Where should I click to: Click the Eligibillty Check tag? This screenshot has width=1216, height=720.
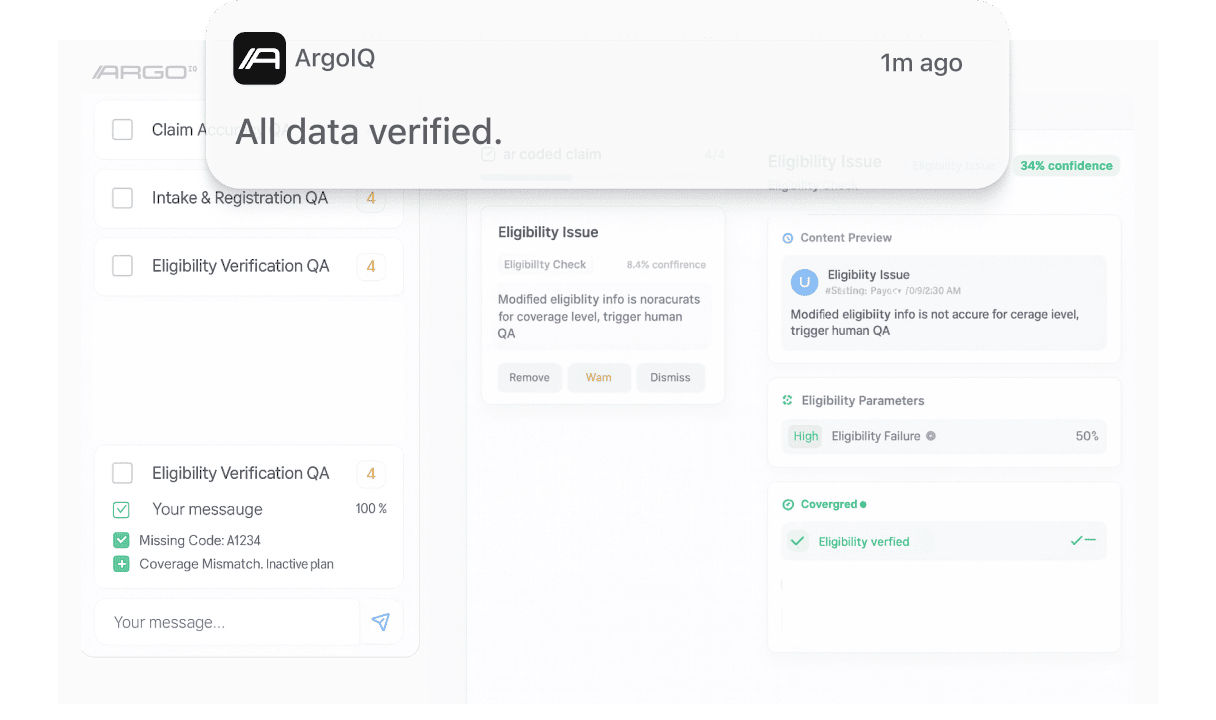(x=545, y=265)
